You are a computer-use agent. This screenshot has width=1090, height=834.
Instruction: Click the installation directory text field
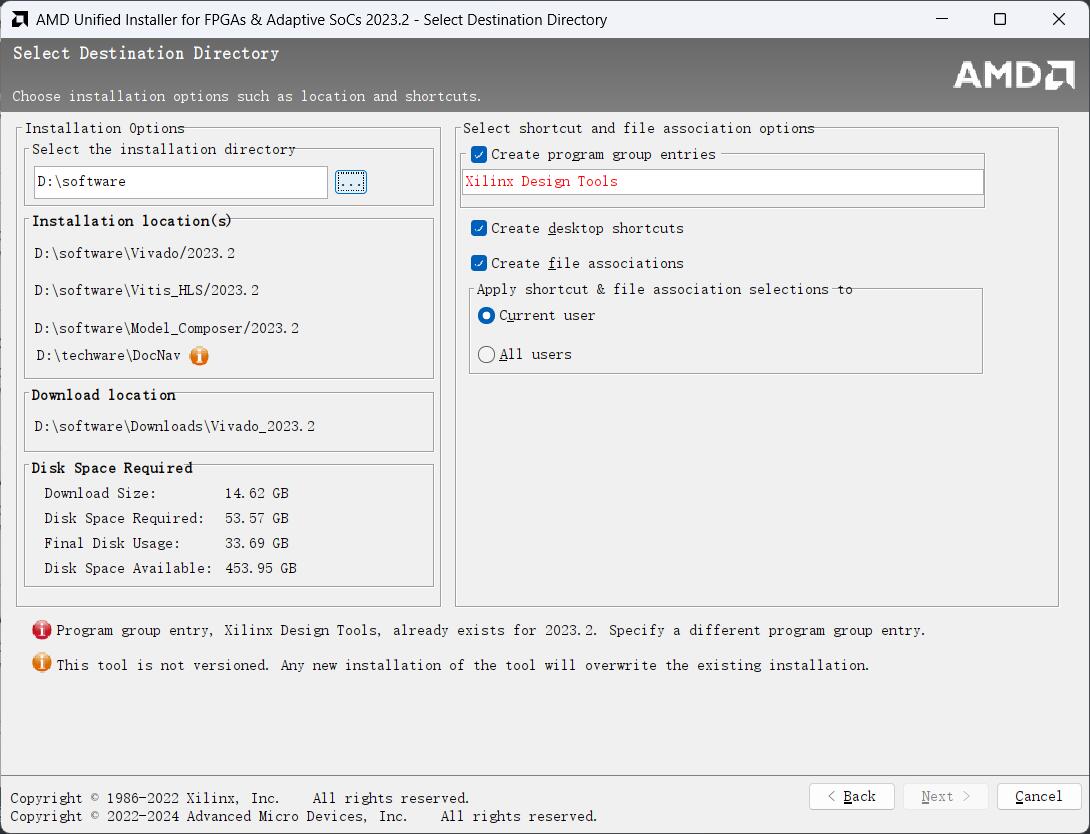pos(180,182)
